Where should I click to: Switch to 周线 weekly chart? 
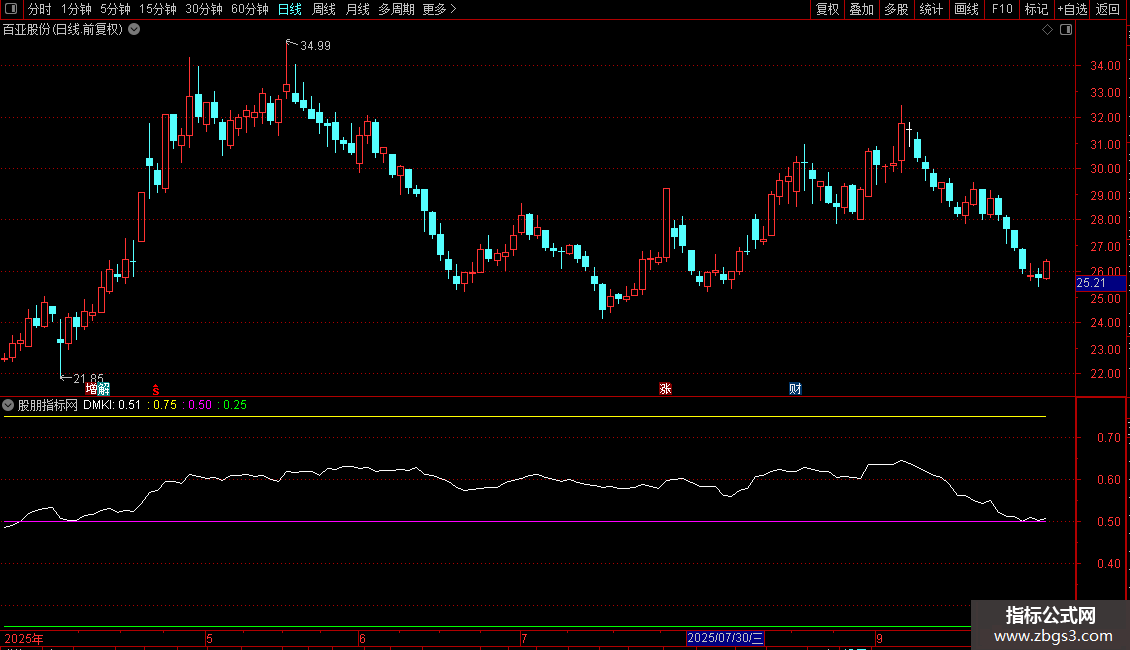tap(324, 9)
